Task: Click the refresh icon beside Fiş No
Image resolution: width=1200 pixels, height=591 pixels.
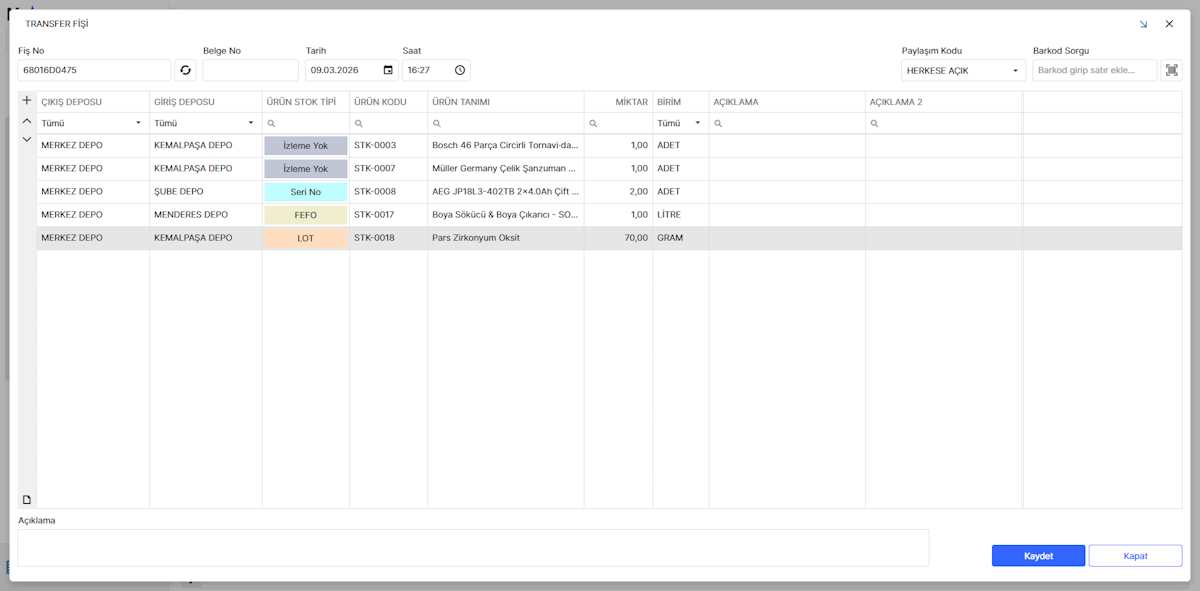Action: point(185,70)
